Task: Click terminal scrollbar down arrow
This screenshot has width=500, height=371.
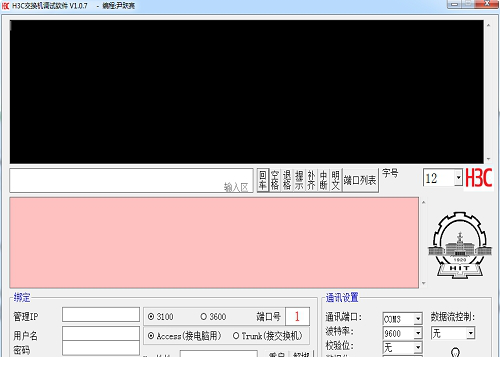Action: 488,159
